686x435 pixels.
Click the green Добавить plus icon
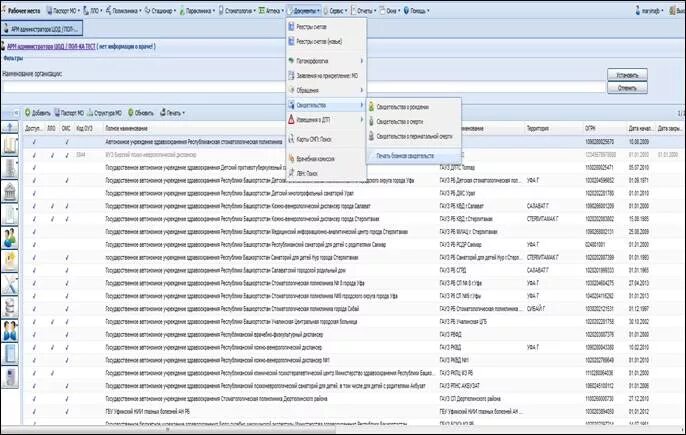tap(28, 112)
